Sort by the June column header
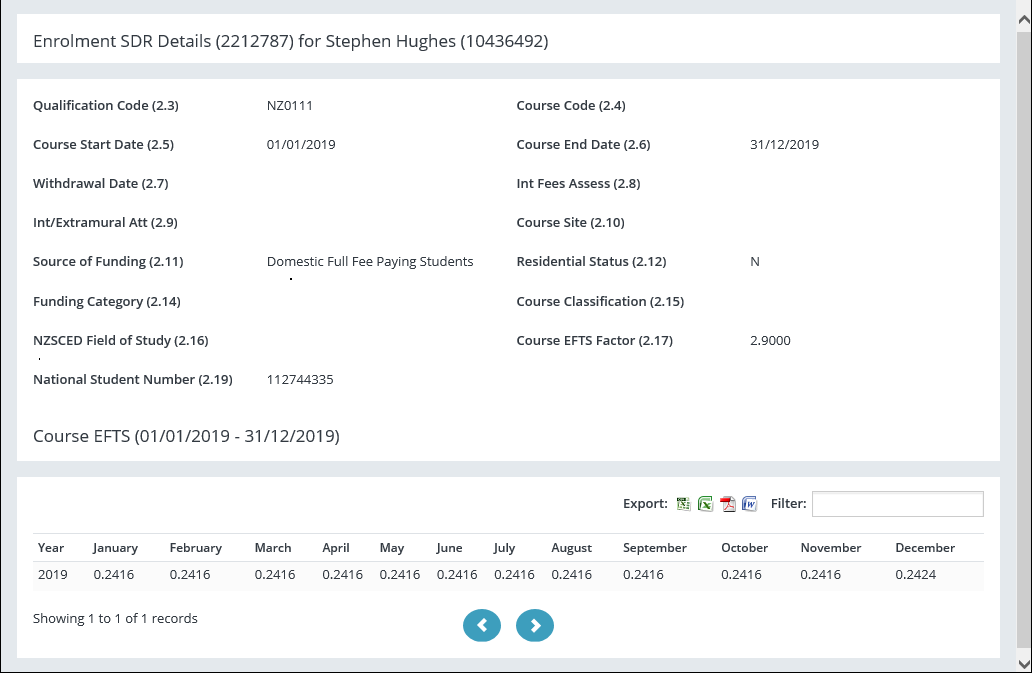This screenshot has width=1032, height=673. click(449, 548)
